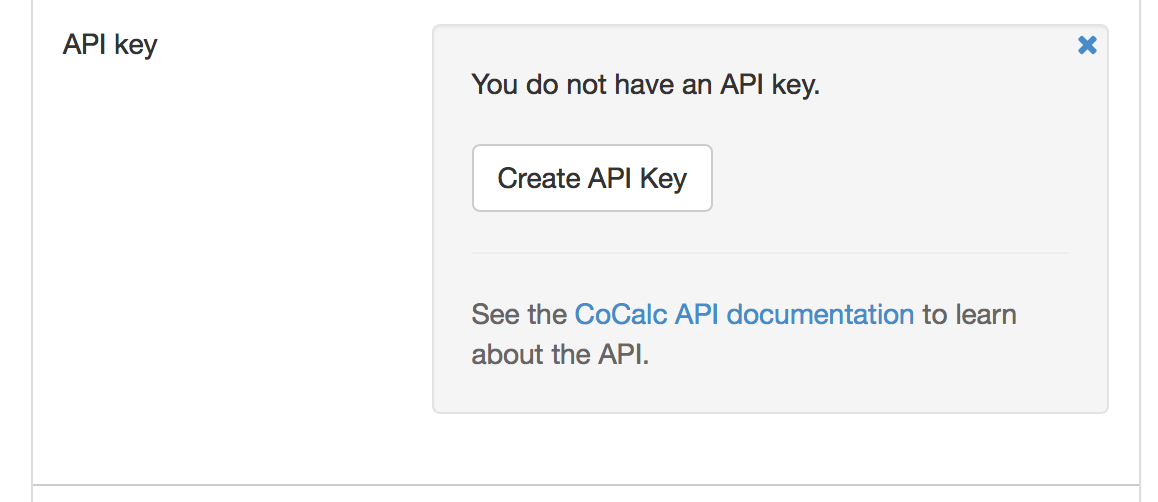Click the divider line below Create API Key
Screen dimensions: 1158x502
769,253
